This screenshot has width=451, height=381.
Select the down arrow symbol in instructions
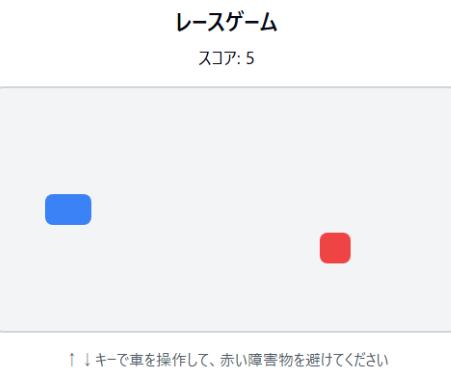87,360
